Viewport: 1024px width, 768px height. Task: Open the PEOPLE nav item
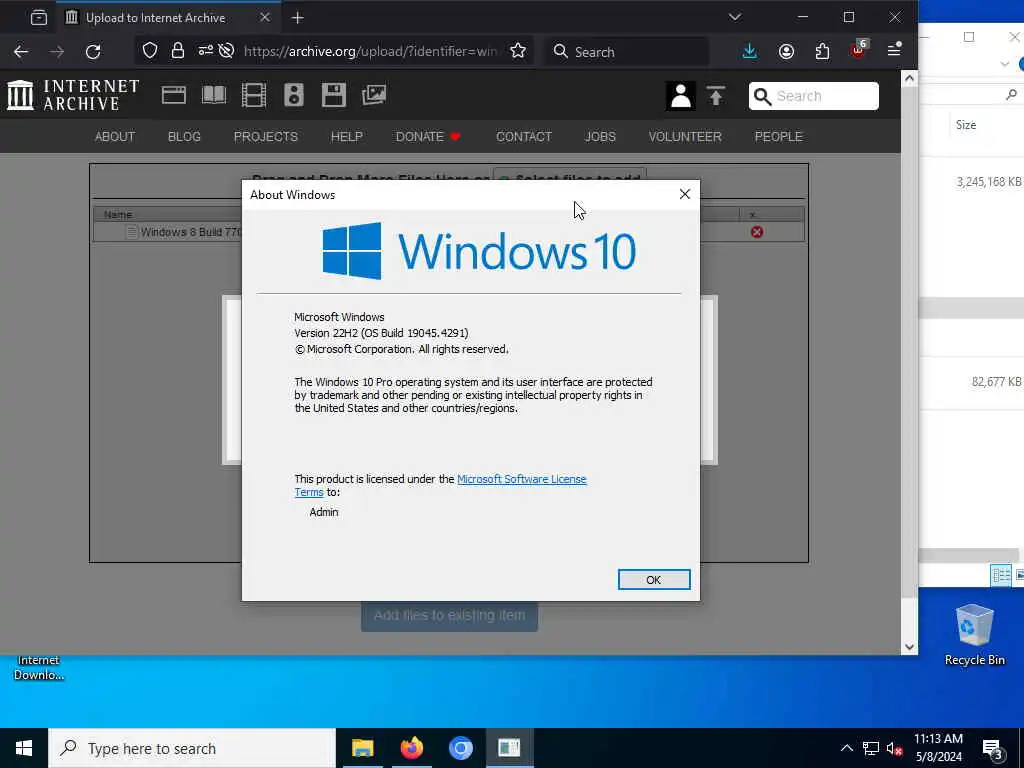(778, 136)
